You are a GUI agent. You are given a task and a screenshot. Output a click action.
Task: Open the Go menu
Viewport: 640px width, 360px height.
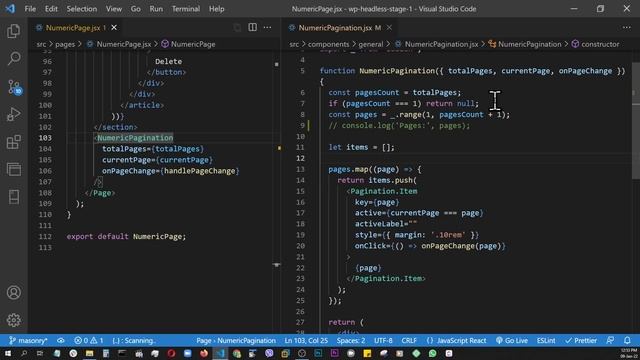tap(136, 9)
